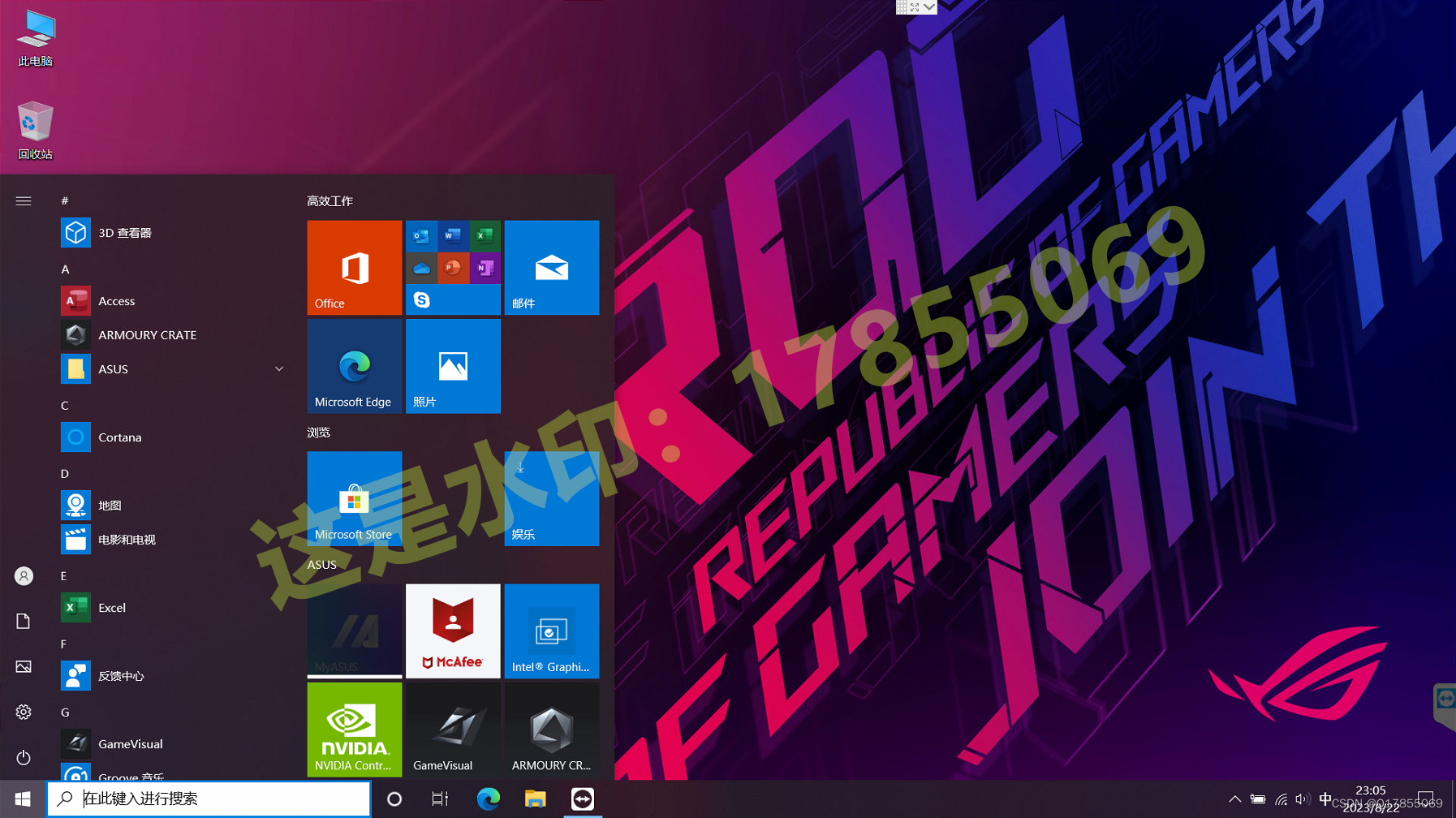Expand the Start menu hamburger button
This screenshot has width=1456, height=818.
point(24,200)
